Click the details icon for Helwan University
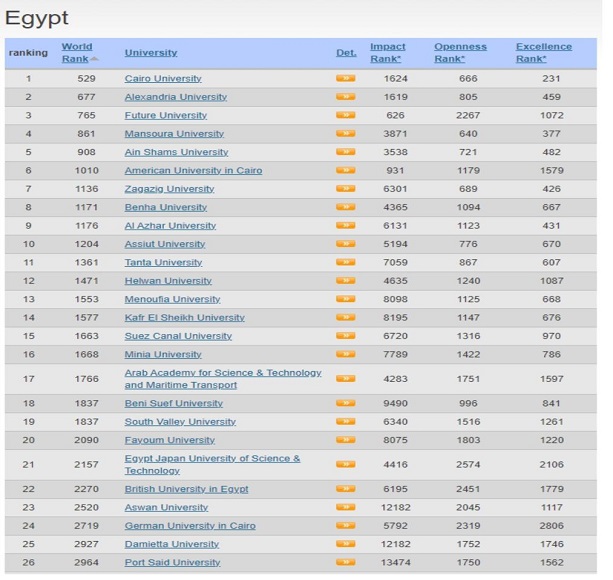Image resolution: width=613 pixels, height=580 pixels. (x=345, y=281)
